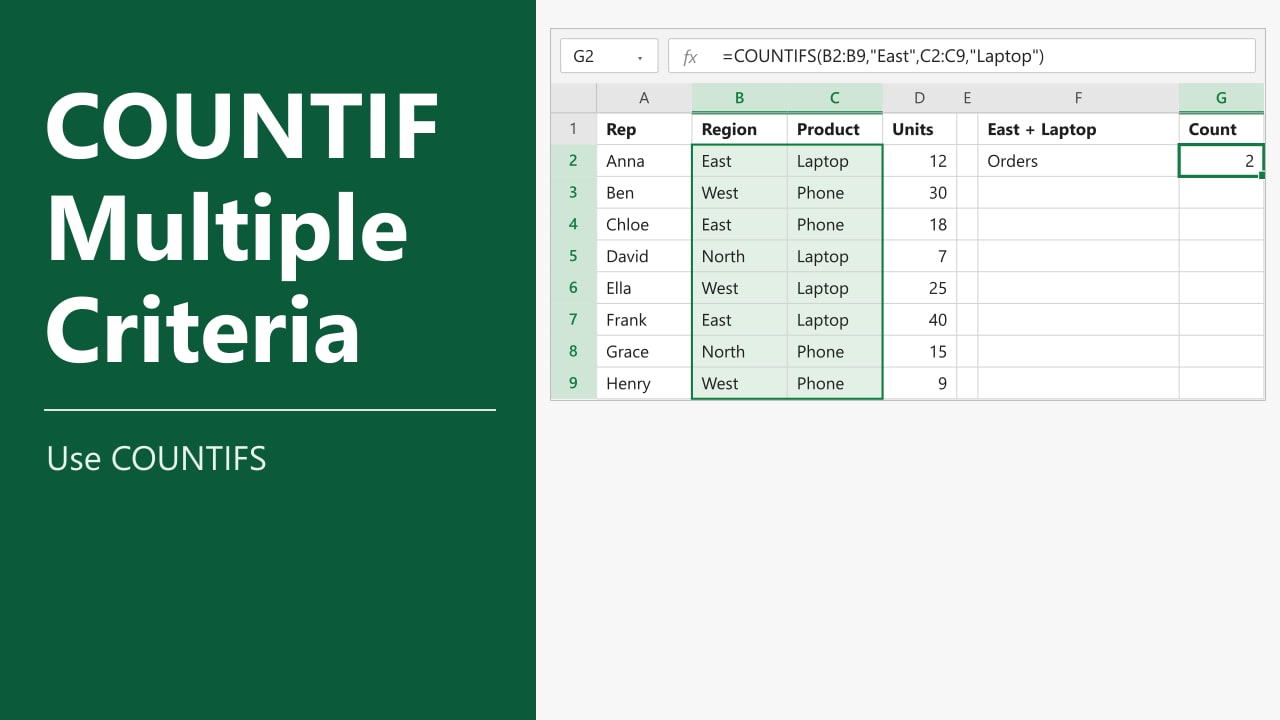Viewport: 1280px width, 720px height.
Task: Select column C header
Action: point(835,98)
